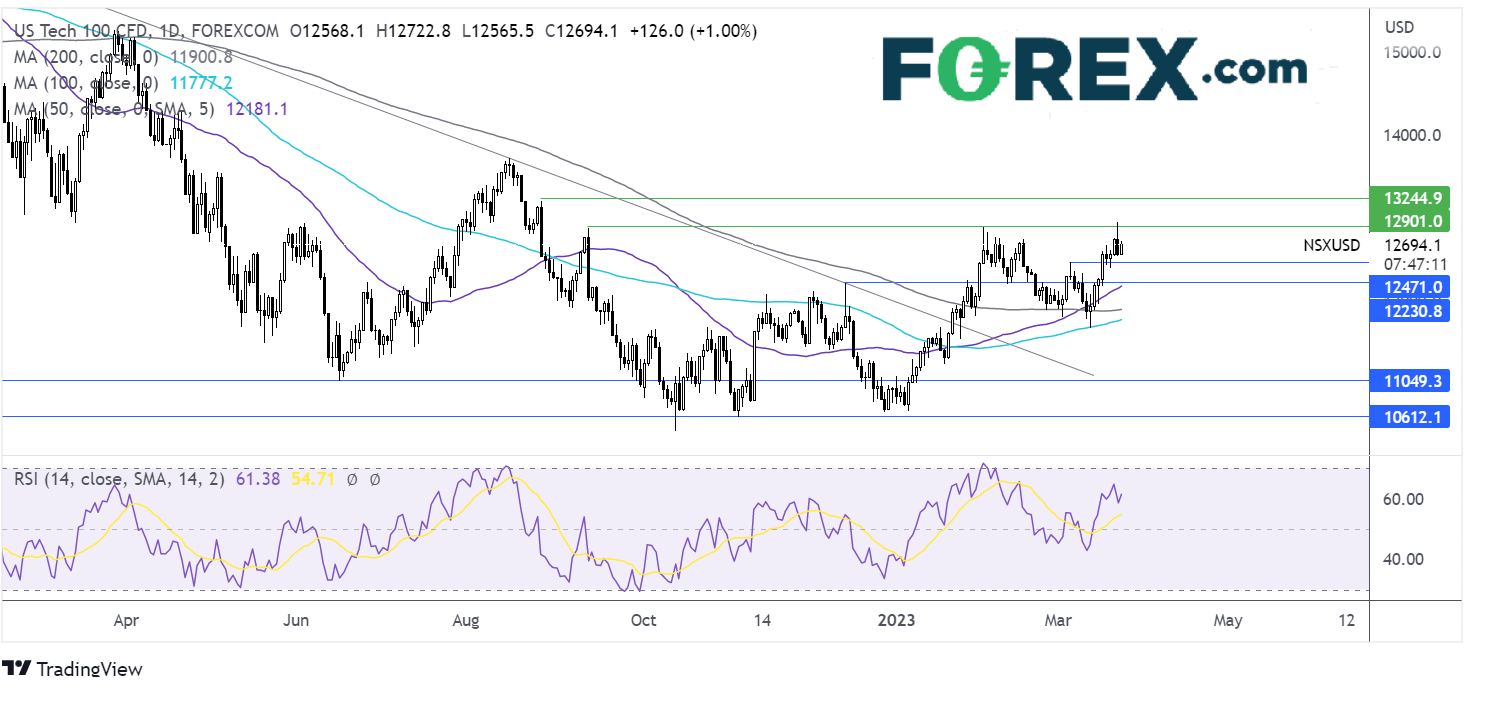Click the current price 12694.1 label

pos(1412,245)
